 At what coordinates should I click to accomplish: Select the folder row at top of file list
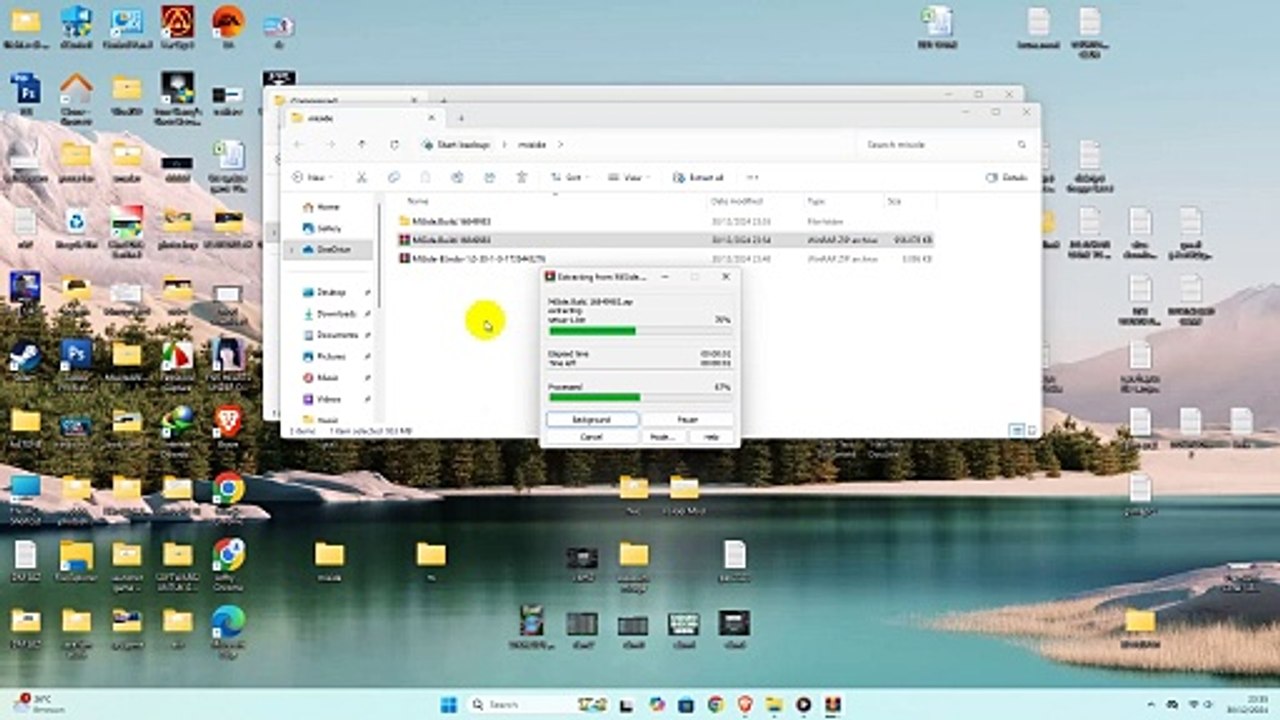(665, 221)
